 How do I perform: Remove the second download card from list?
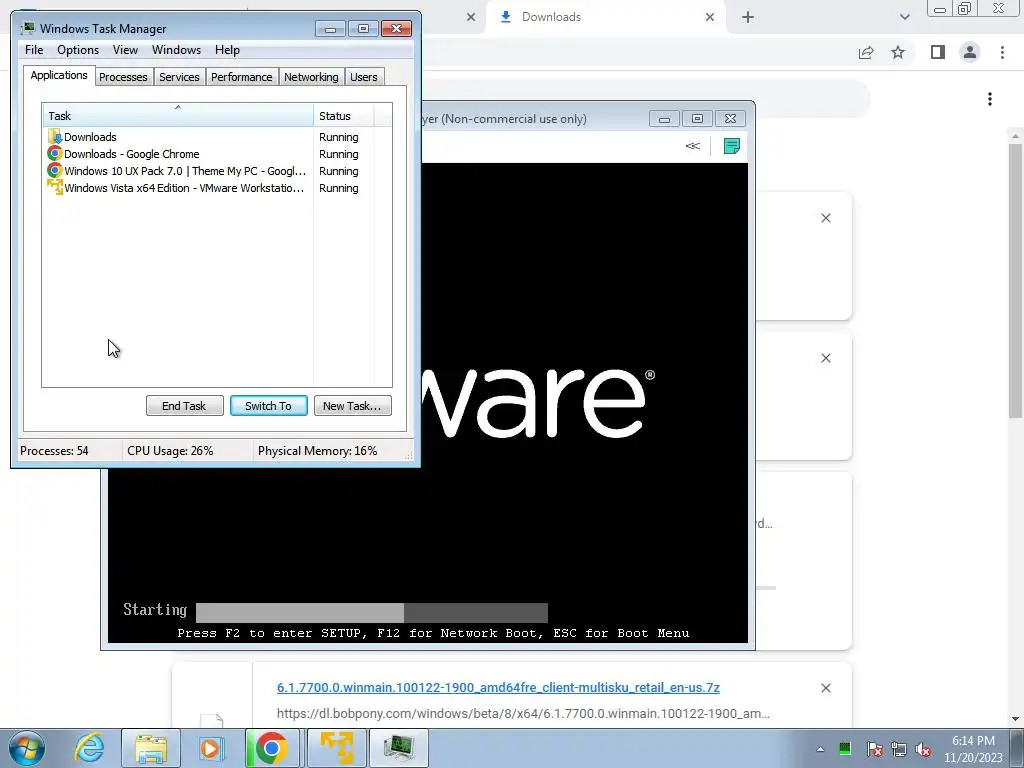click(826, 358)
